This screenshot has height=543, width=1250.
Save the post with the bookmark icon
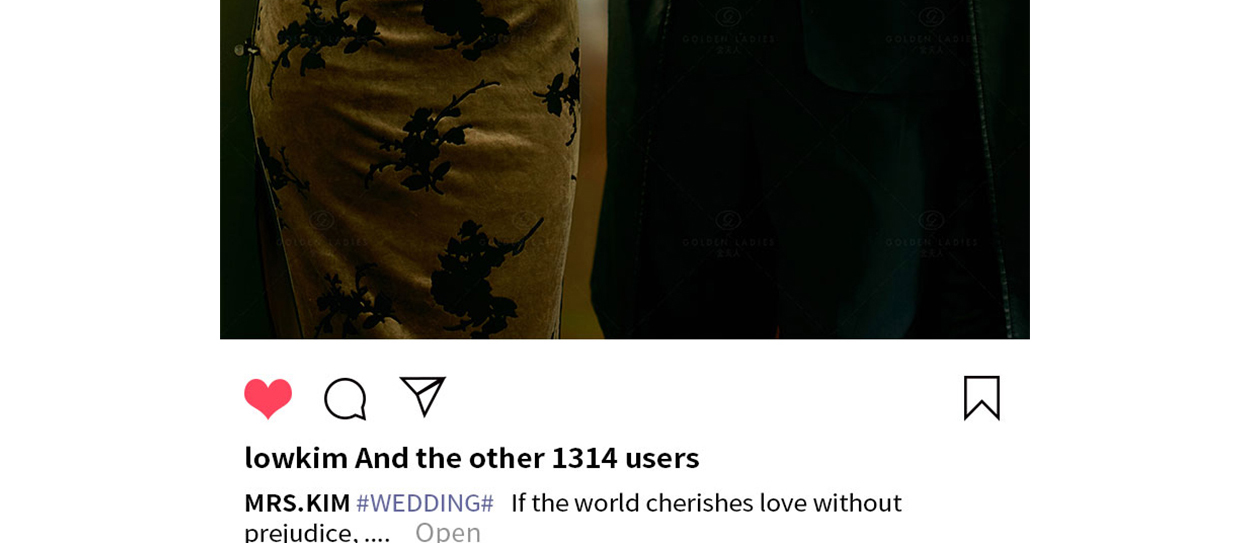[981, 398]
